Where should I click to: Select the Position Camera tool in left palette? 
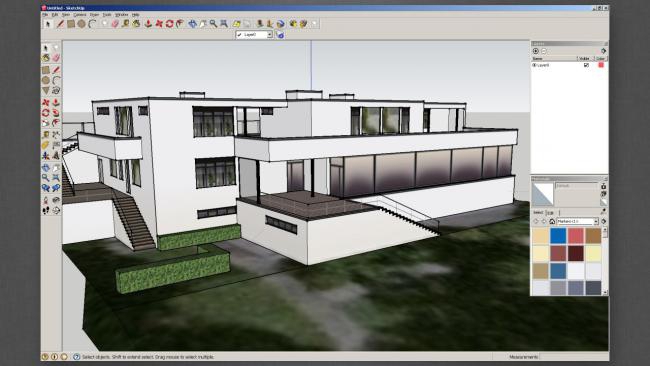coord(46,200)
